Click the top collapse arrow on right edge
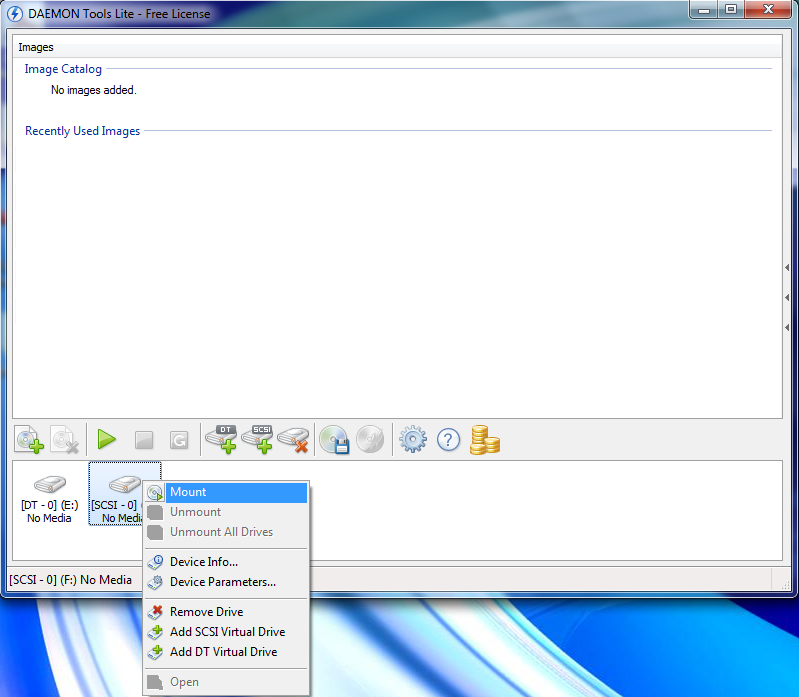The image size is (799, 697). pyautogui.click(x=787, y=267)
